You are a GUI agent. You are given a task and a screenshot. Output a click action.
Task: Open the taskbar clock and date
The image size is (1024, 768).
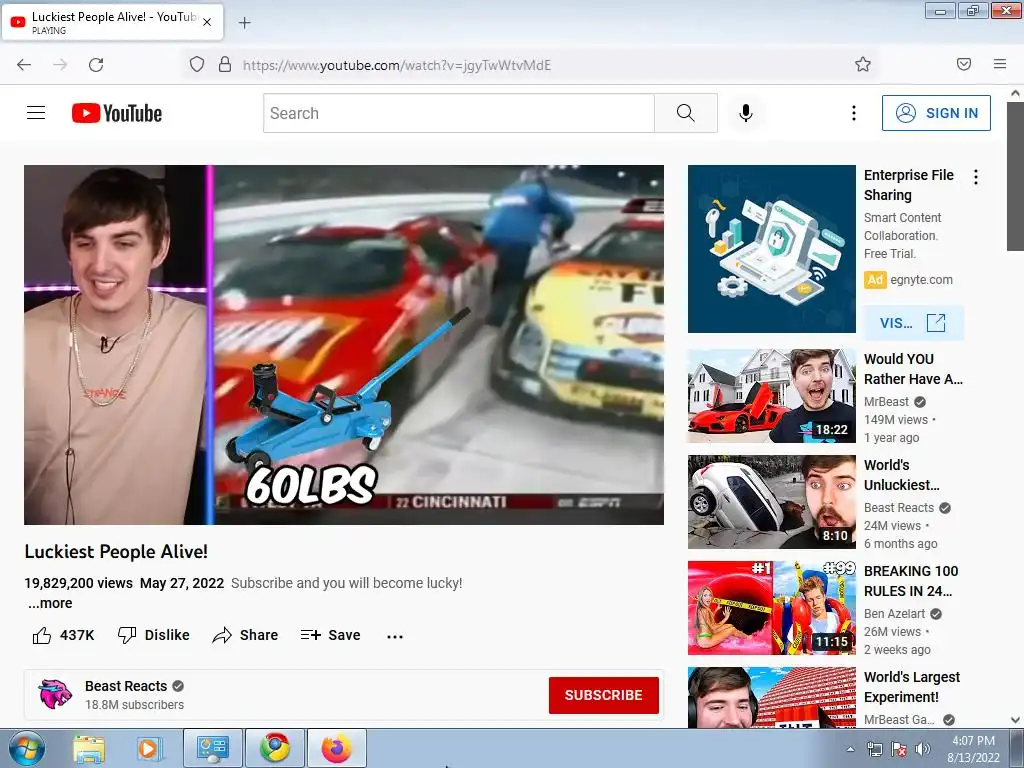click(x=973, y=749)
